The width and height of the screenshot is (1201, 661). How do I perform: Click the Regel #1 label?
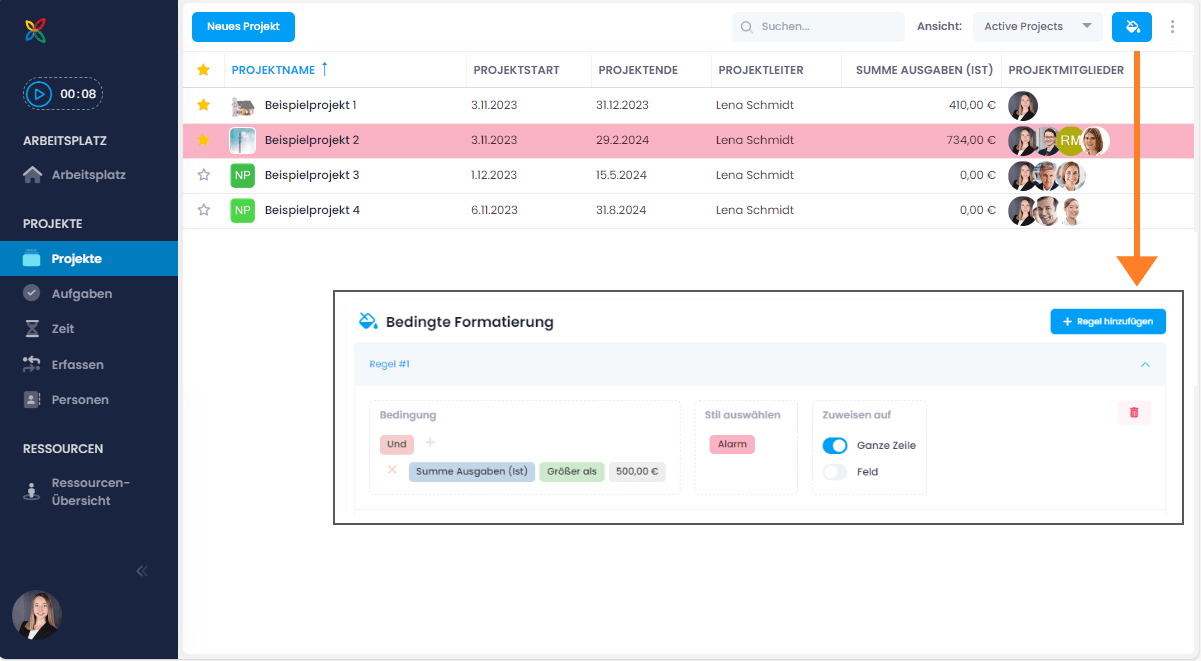(390, 365)
